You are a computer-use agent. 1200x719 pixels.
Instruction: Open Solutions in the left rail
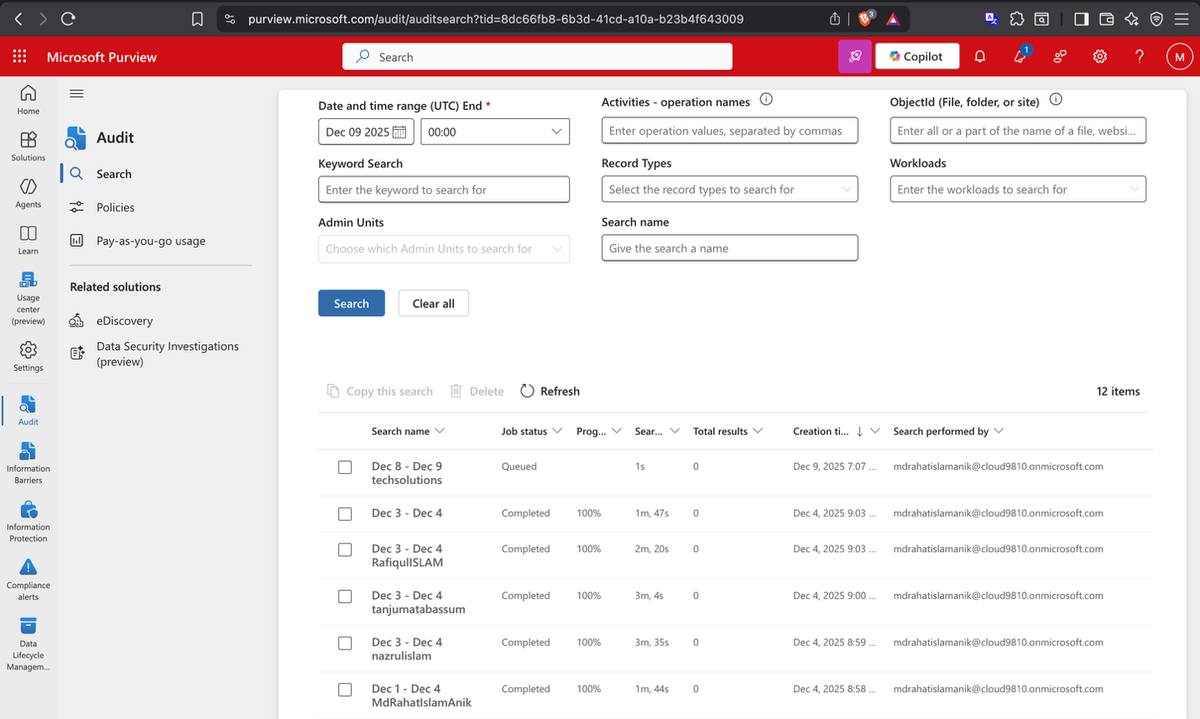28,146
